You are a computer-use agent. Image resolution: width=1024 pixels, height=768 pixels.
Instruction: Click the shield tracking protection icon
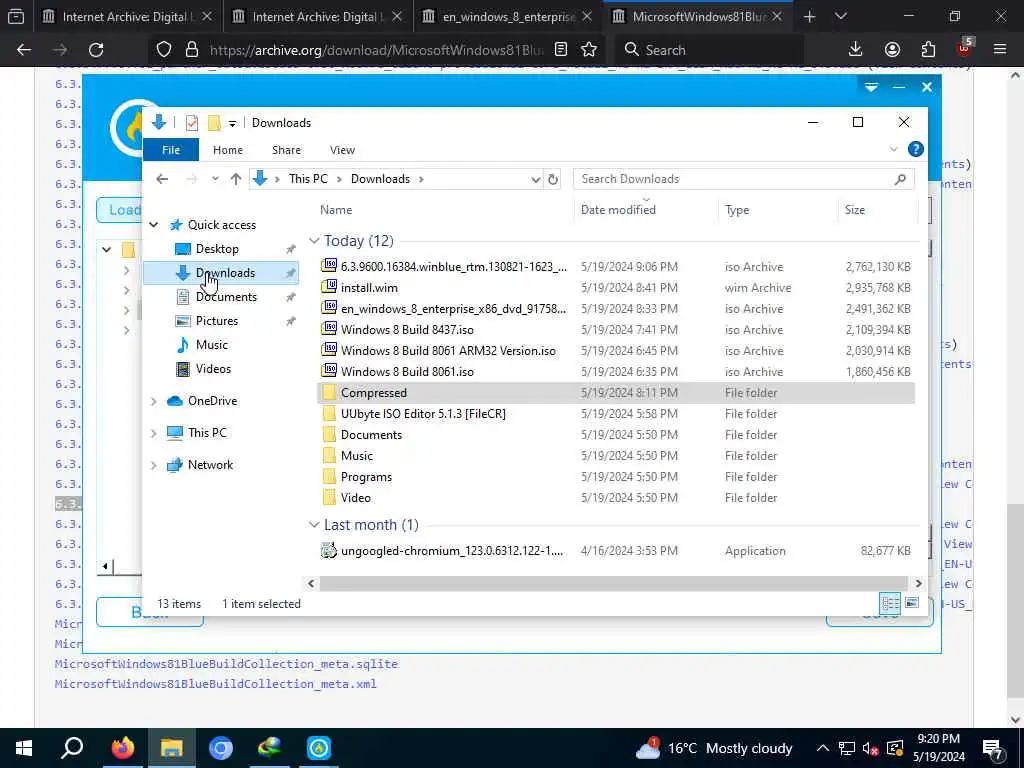(164, 50)
